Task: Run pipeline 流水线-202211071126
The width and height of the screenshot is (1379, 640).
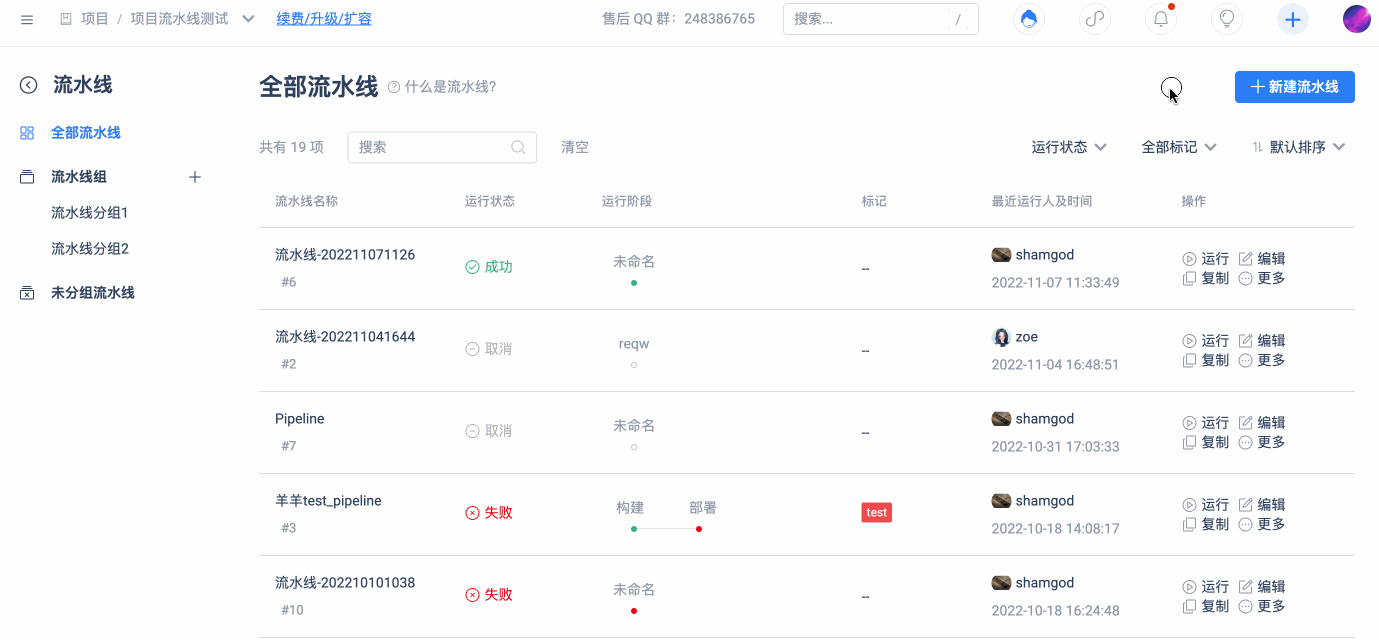Action: click(1205, 259)
